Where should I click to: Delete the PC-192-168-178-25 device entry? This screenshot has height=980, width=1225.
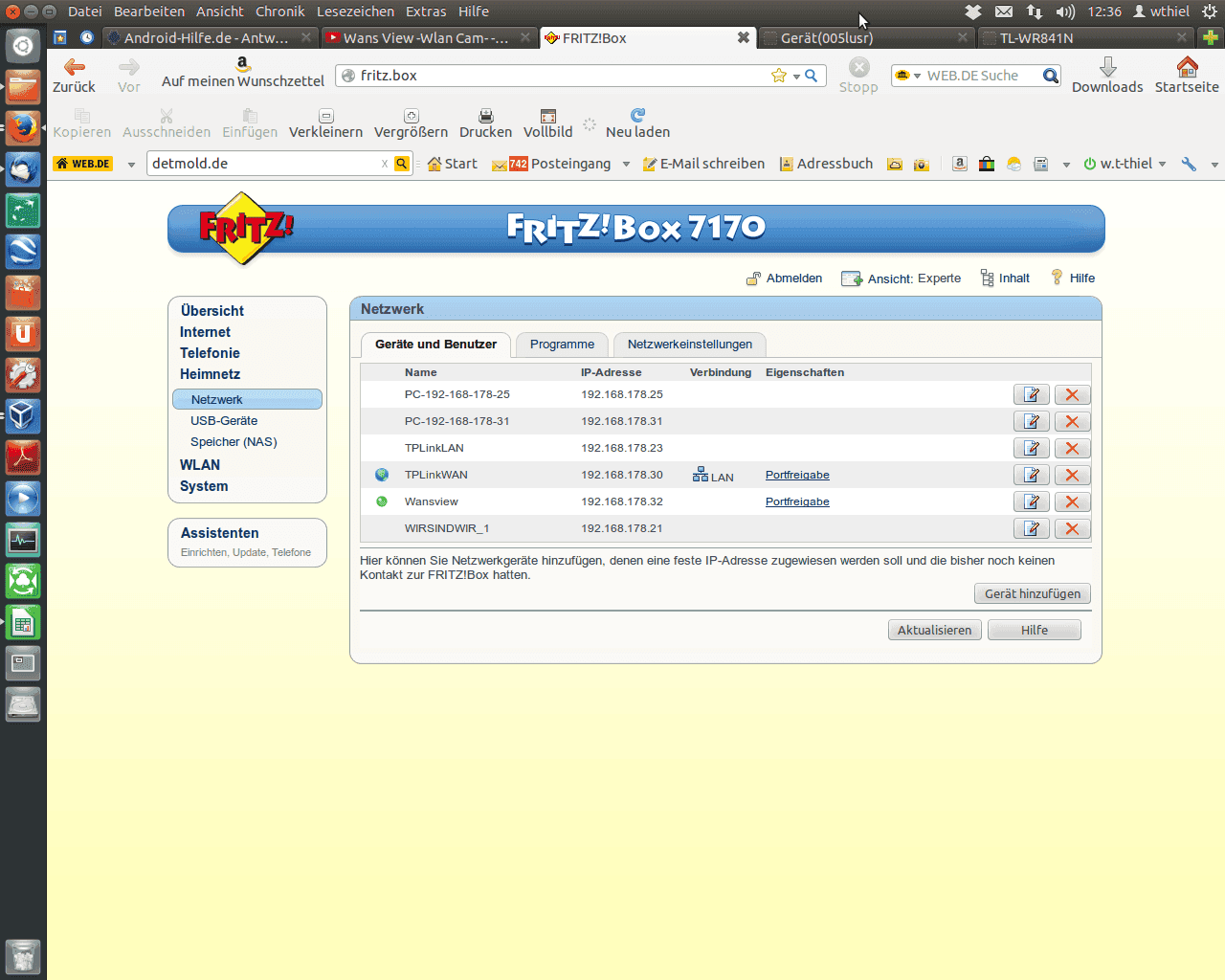[1072, 394]
